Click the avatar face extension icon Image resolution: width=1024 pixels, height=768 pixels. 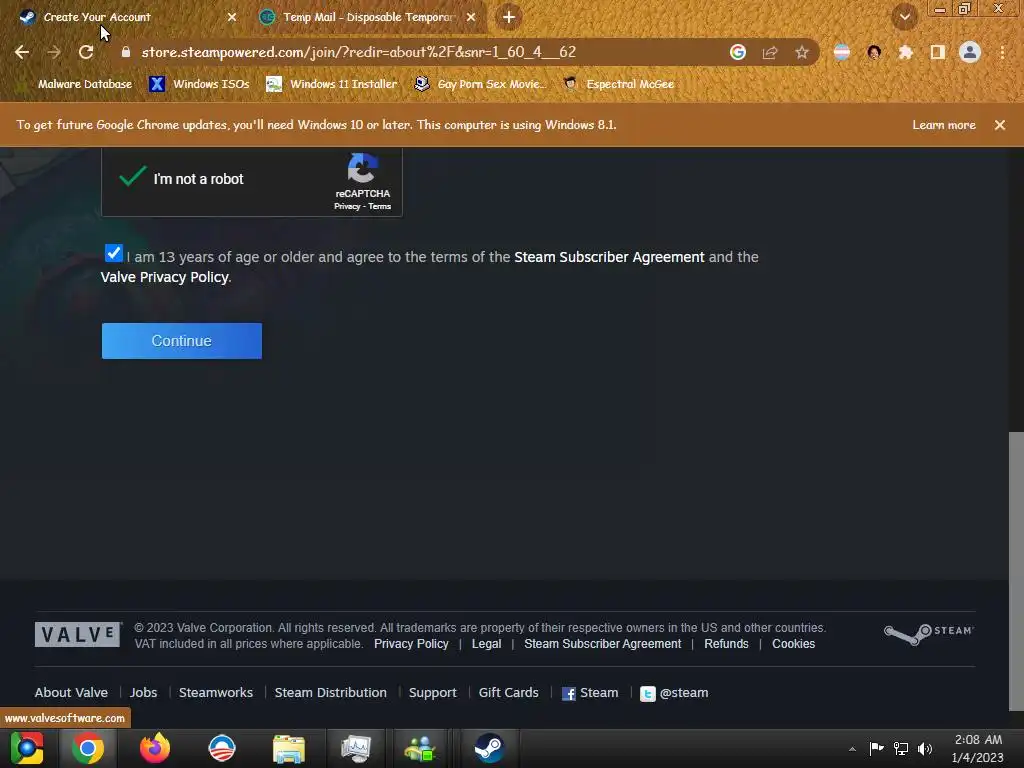point(874,52)
